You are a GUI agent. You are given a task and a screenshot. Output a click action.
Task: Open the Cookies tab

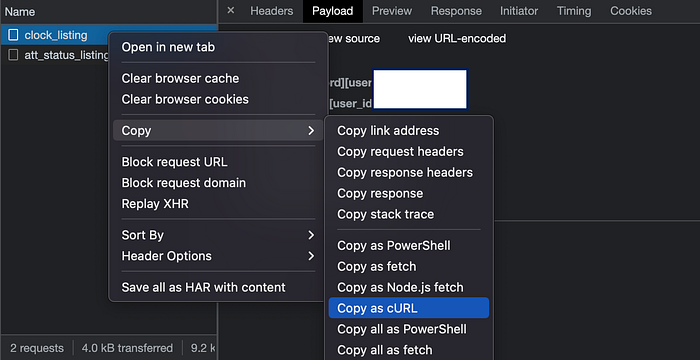631,11
